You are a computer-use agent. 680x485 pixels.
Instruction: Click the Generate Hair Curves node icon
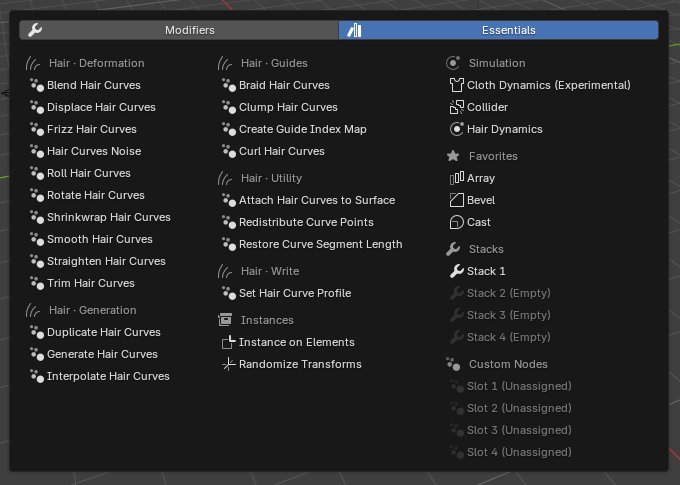tap(37, 354)
